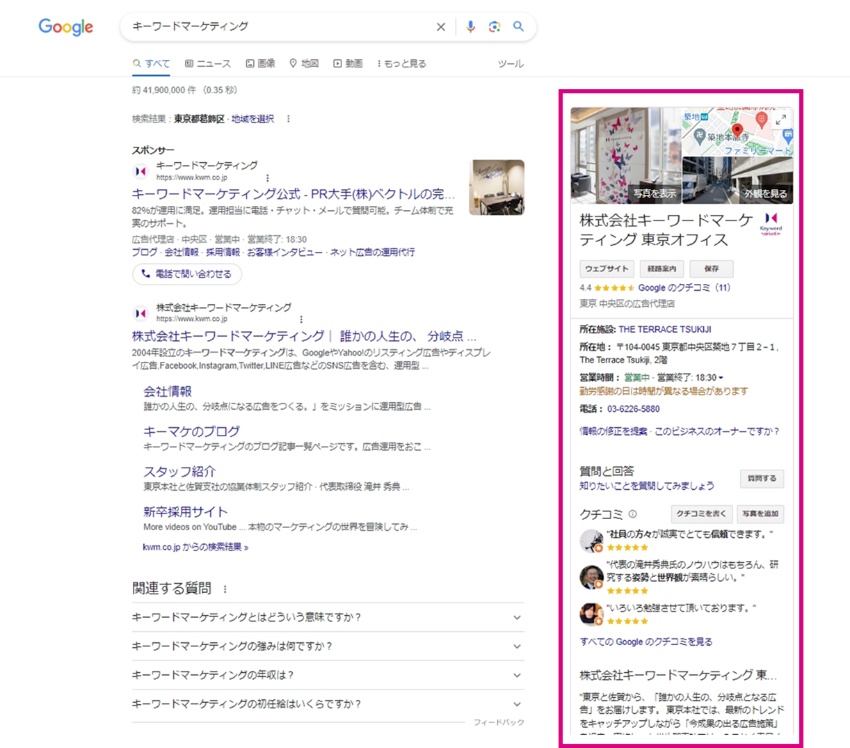Open the 会社情報 sitelink heading
This screenshot has width=850, height=748.
pos(168,391)
